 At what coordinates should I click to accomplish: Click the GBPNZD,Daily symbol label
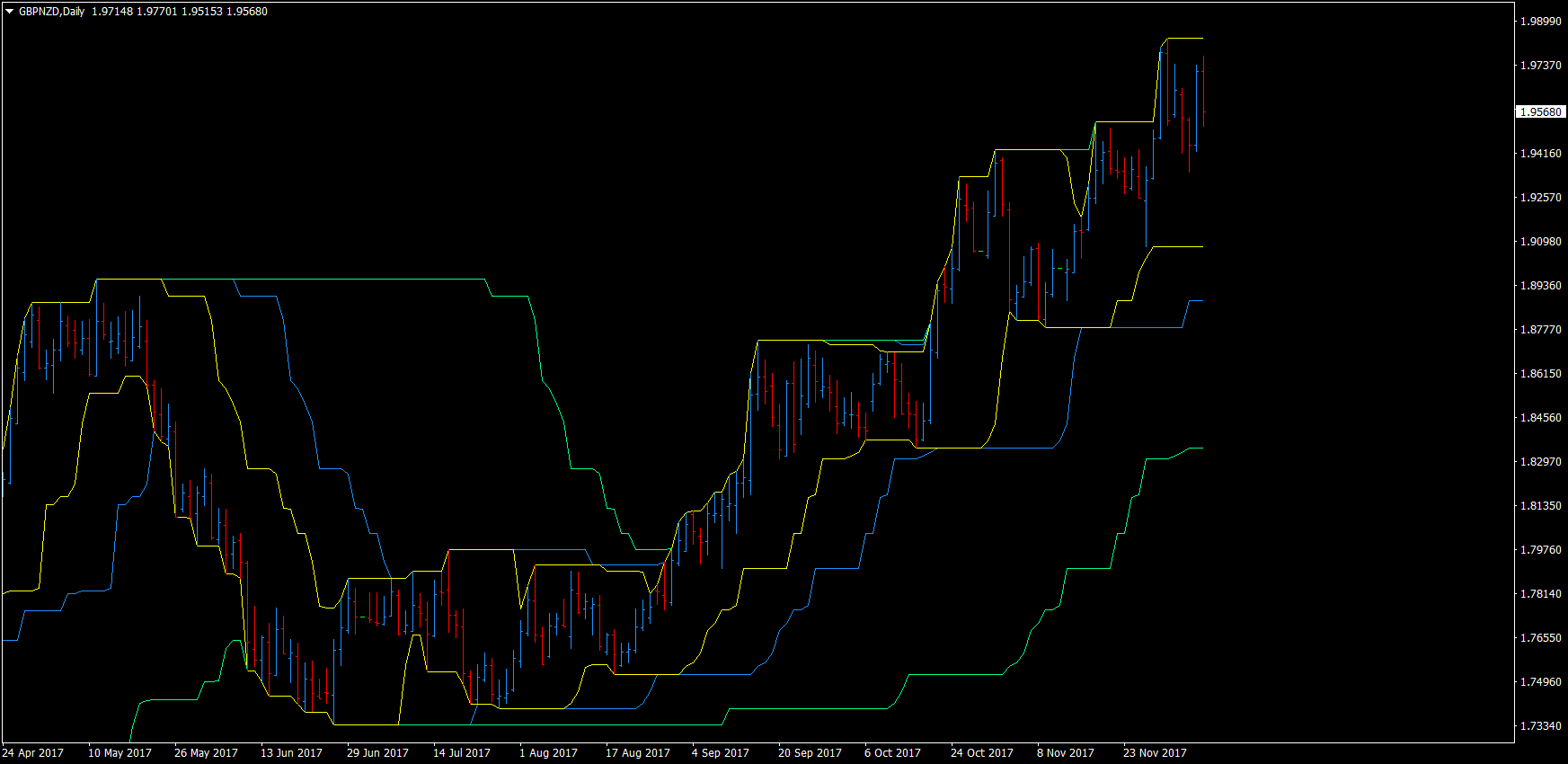tap(51, 12)
